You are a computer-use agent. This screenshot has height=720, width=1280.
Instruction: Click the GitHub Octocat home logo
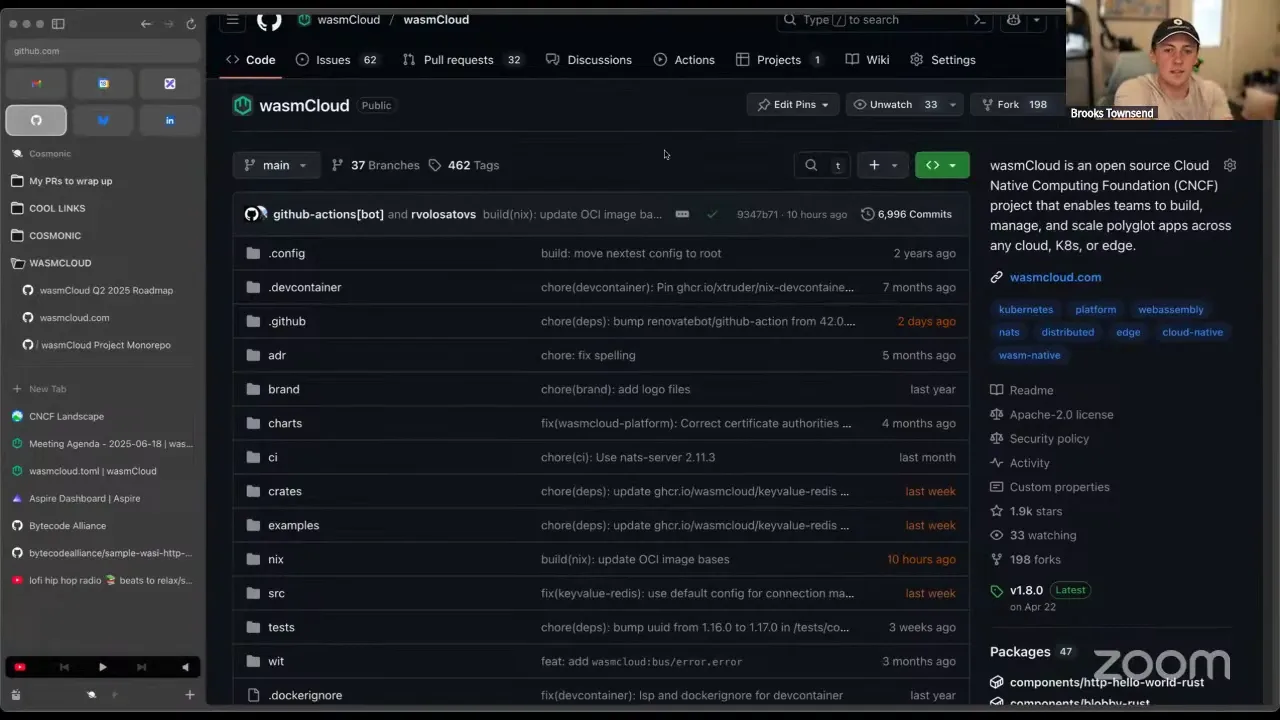269,20
